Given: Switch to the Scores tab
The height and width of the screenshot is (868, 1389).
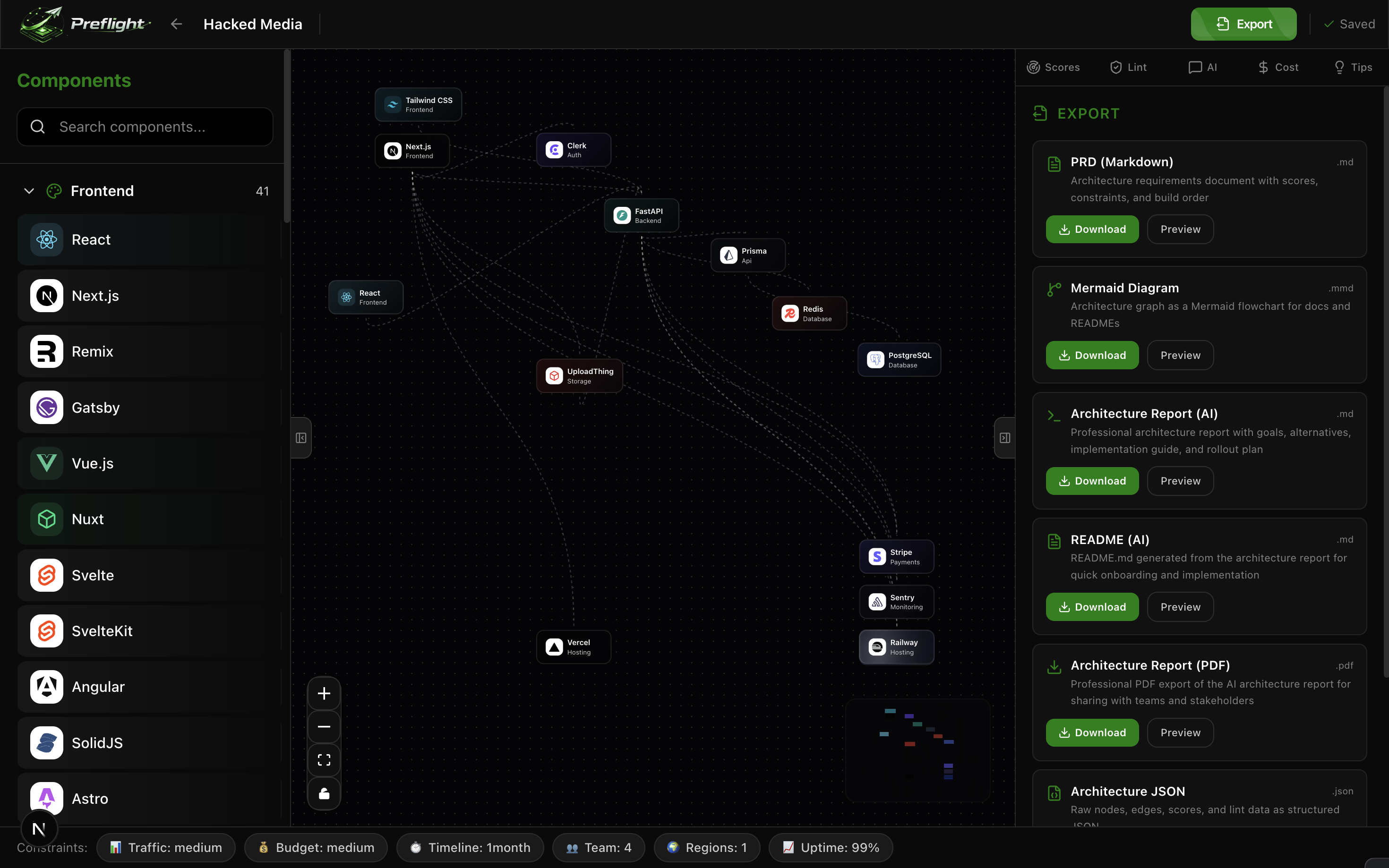Looking at the screenshot, I should 1053,67.
